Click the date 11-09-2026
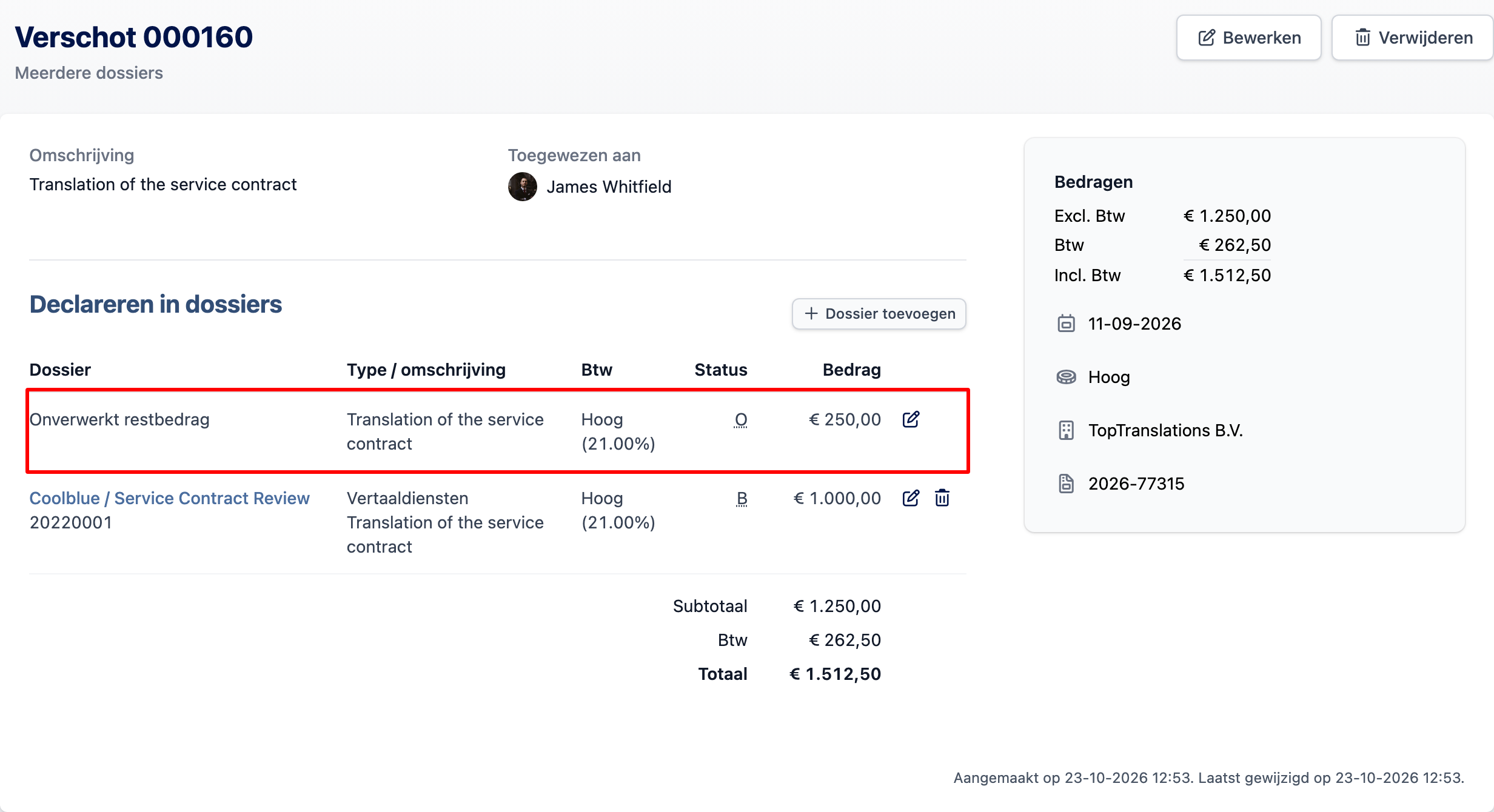1494x812 pixels. (x=1134, y=324)
